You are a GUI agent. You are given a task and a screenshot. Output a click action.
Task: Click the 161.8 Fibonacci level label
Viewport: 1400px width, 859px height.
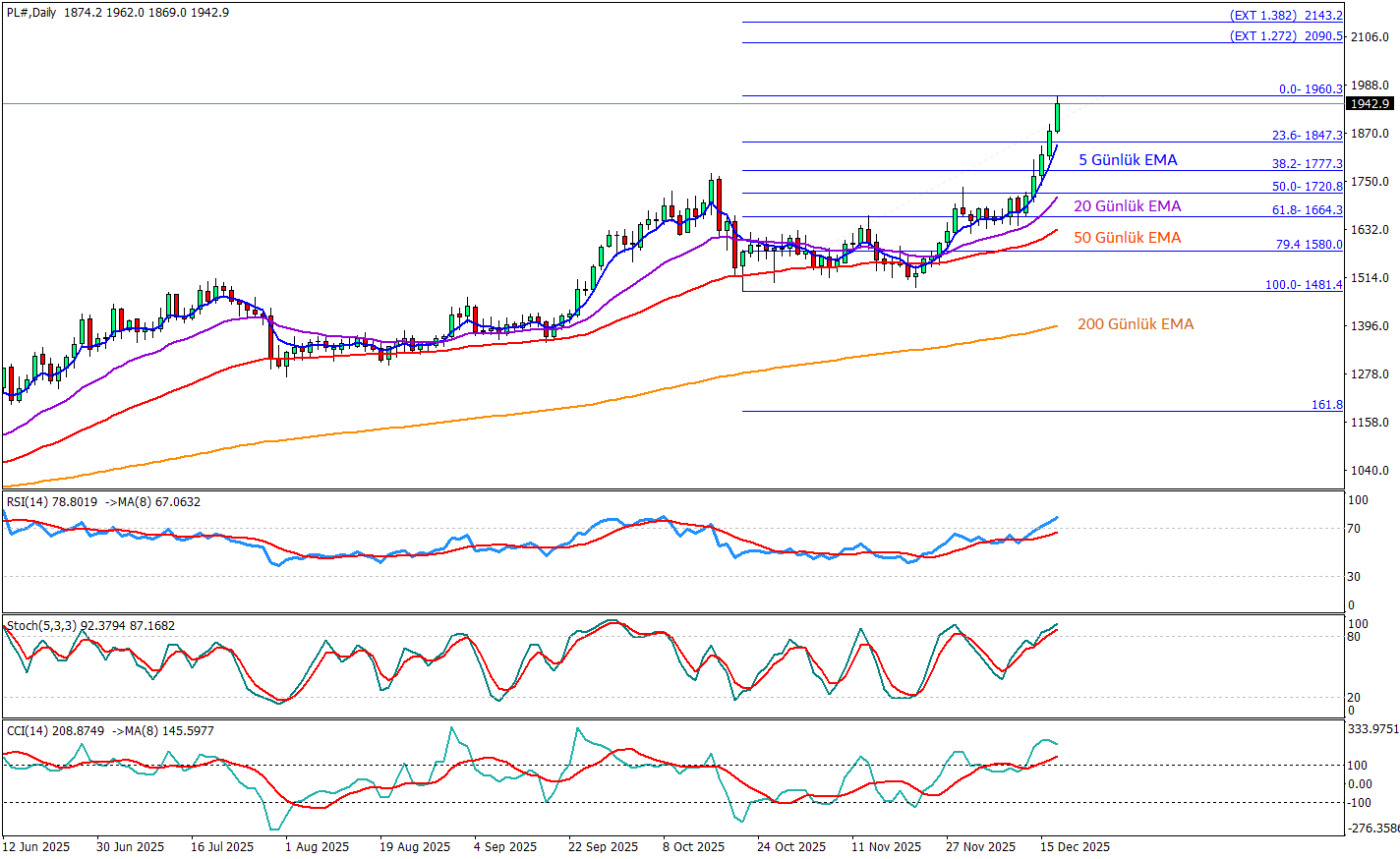pyautogui.click(x=1326, y=405)
